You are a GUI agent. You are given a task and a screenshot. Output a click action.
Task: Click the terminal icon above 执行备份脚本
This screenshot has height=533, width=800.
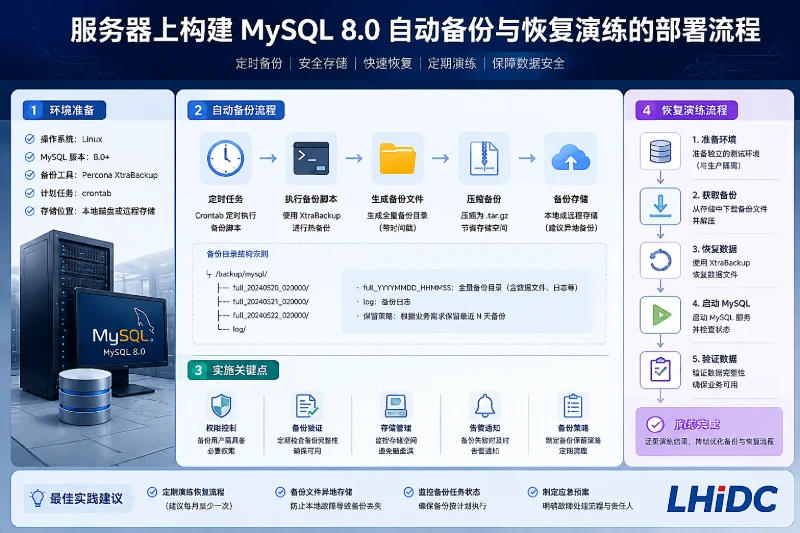pos(311,159)
